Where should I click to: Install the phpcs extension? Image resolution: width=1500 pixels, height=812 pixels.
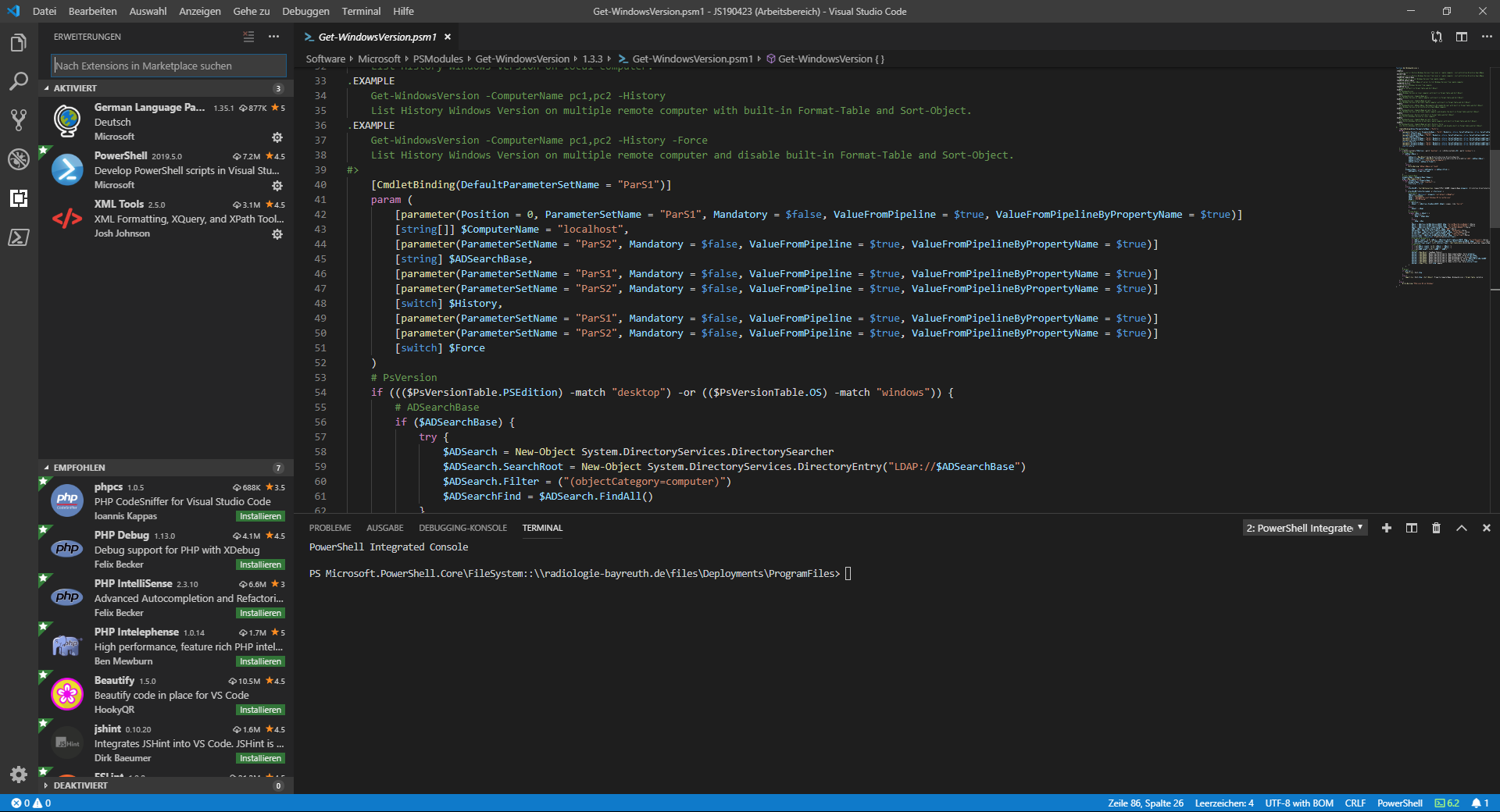pos(260,516)
